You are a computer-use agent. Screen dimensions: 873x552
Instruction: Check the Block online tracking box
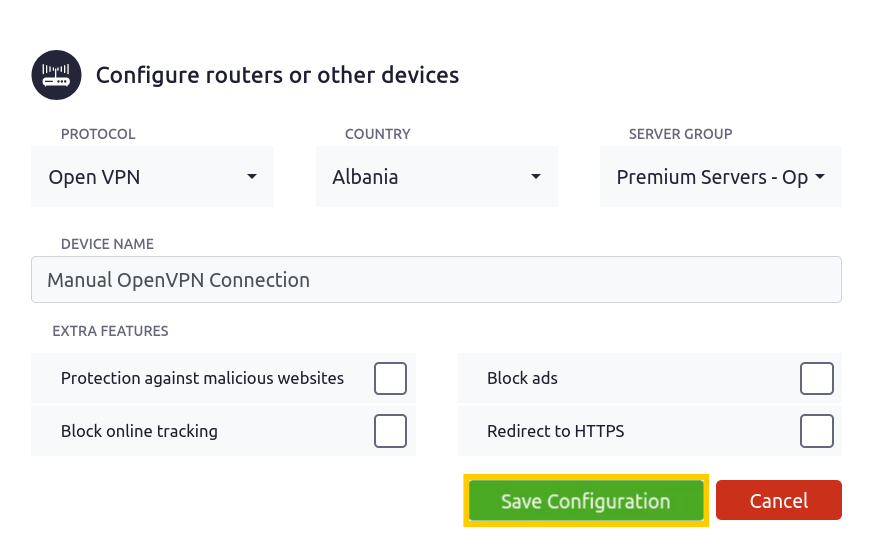390,431
